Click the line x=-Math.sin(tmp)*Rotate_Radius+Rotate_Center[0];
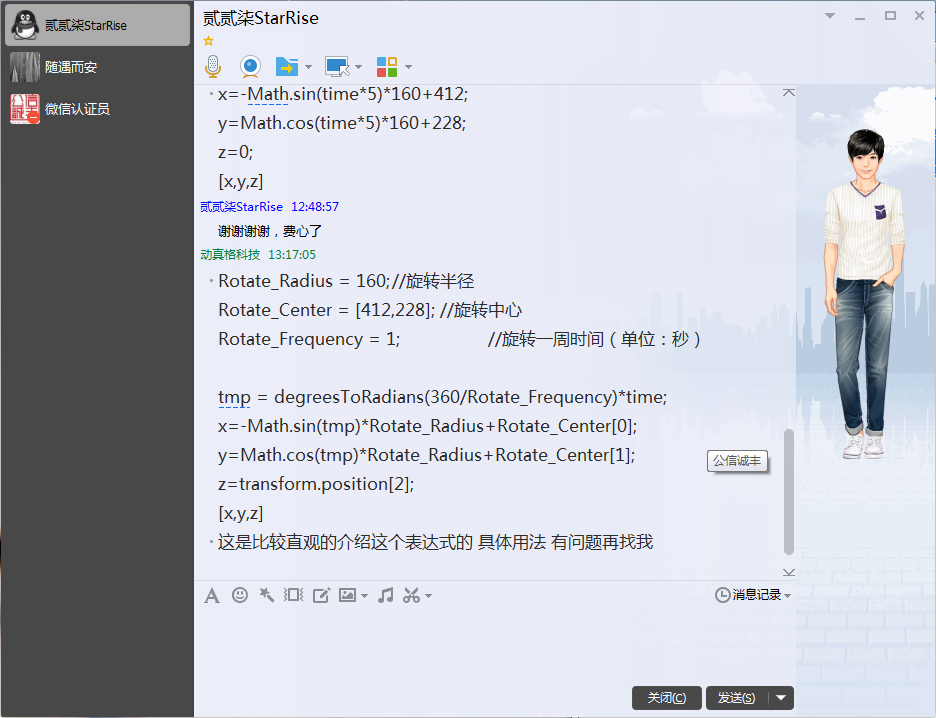936x718 pixels. 427,426
